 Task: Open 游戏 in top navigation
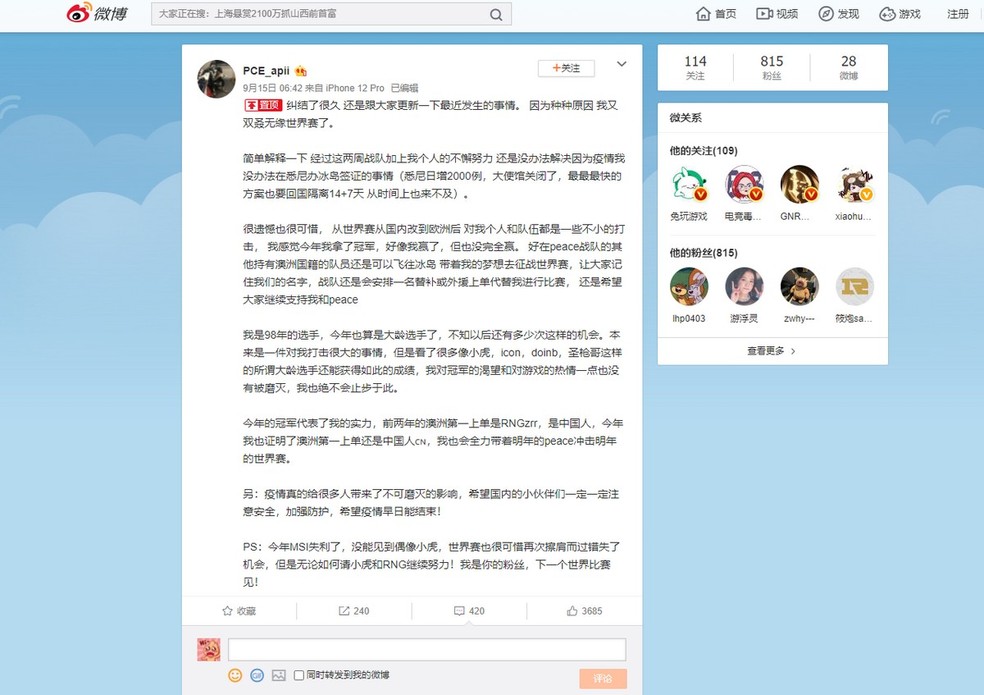900,14
